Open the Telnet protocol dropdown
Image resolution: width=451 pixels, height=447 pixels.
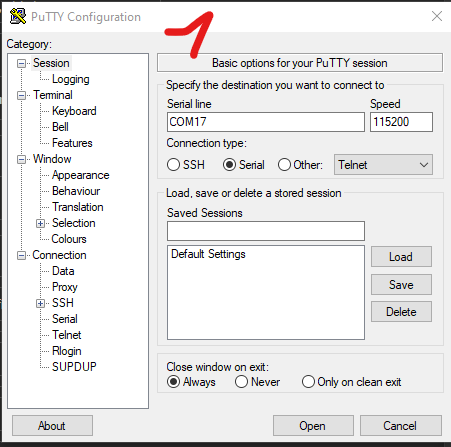pyautogui.click(x=383, y=165)
